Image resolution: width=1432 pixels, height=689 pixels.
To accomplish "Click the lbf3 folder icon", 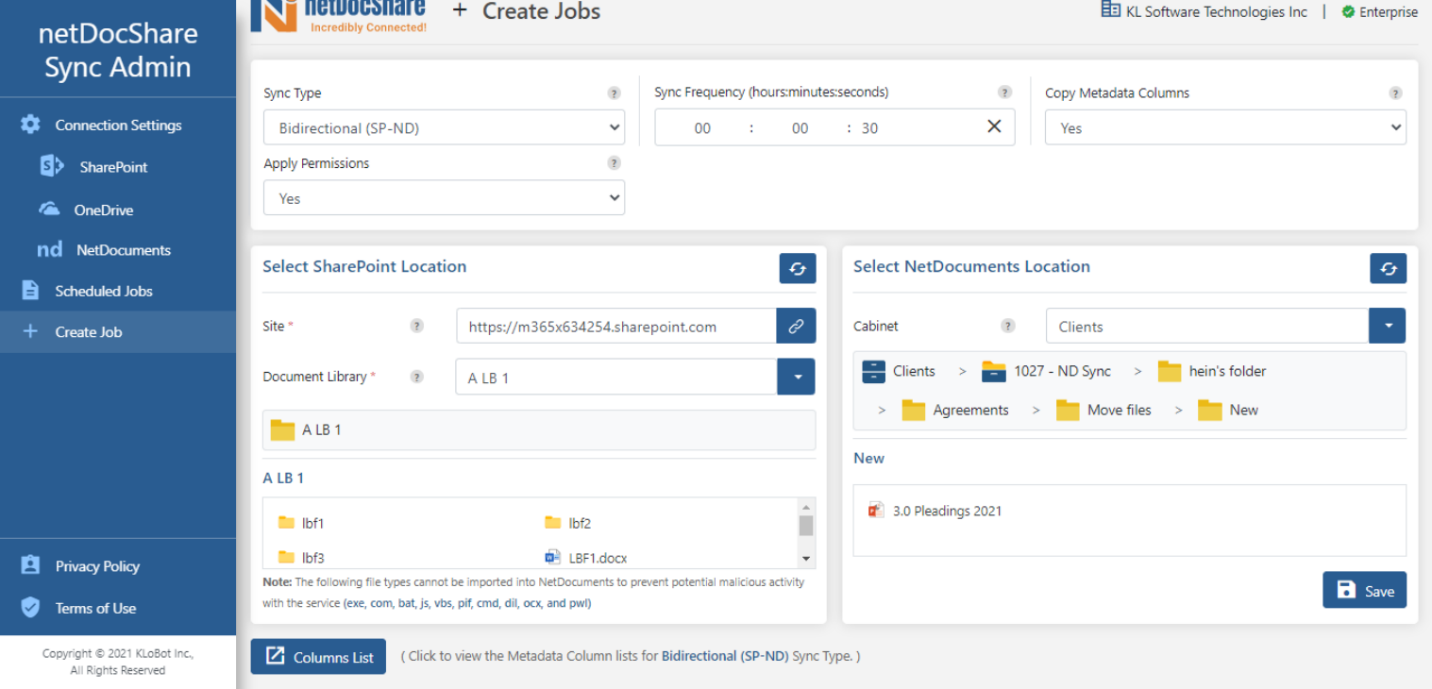I will click(x=286, y=557).
